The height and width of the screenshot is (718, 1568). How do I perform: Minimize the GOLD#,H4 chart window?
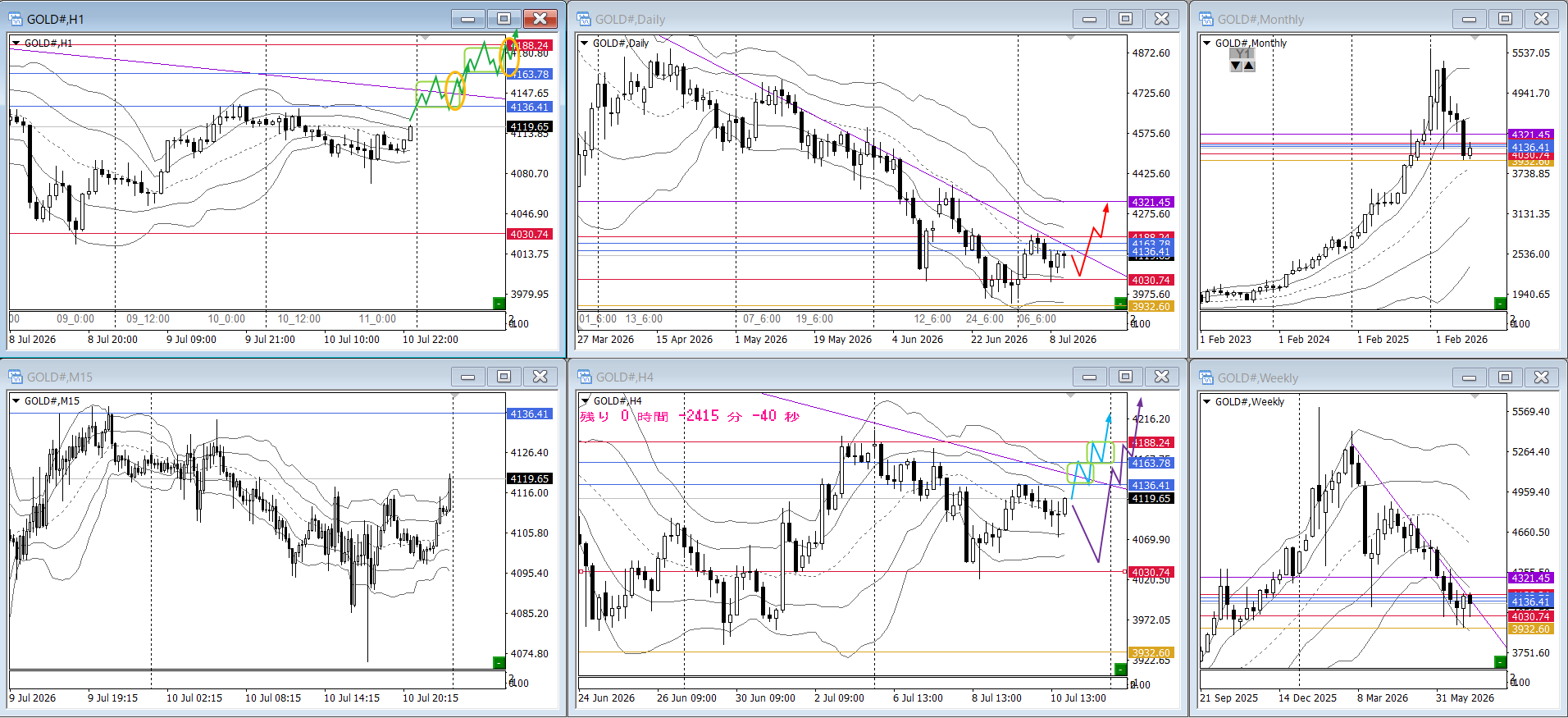pos(1089,377)
